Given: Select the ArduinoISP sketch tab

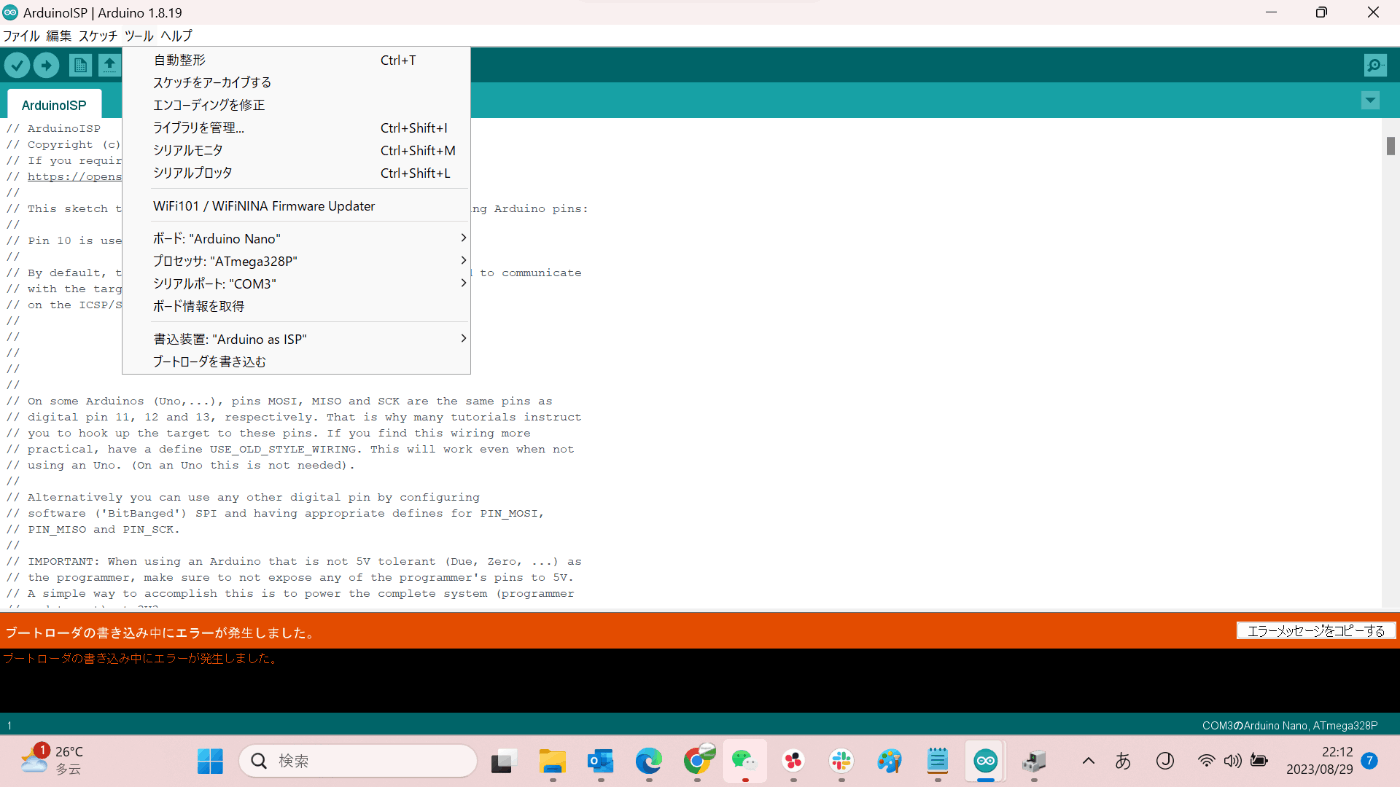Looking at the screenshot, I should click(54, 105).
